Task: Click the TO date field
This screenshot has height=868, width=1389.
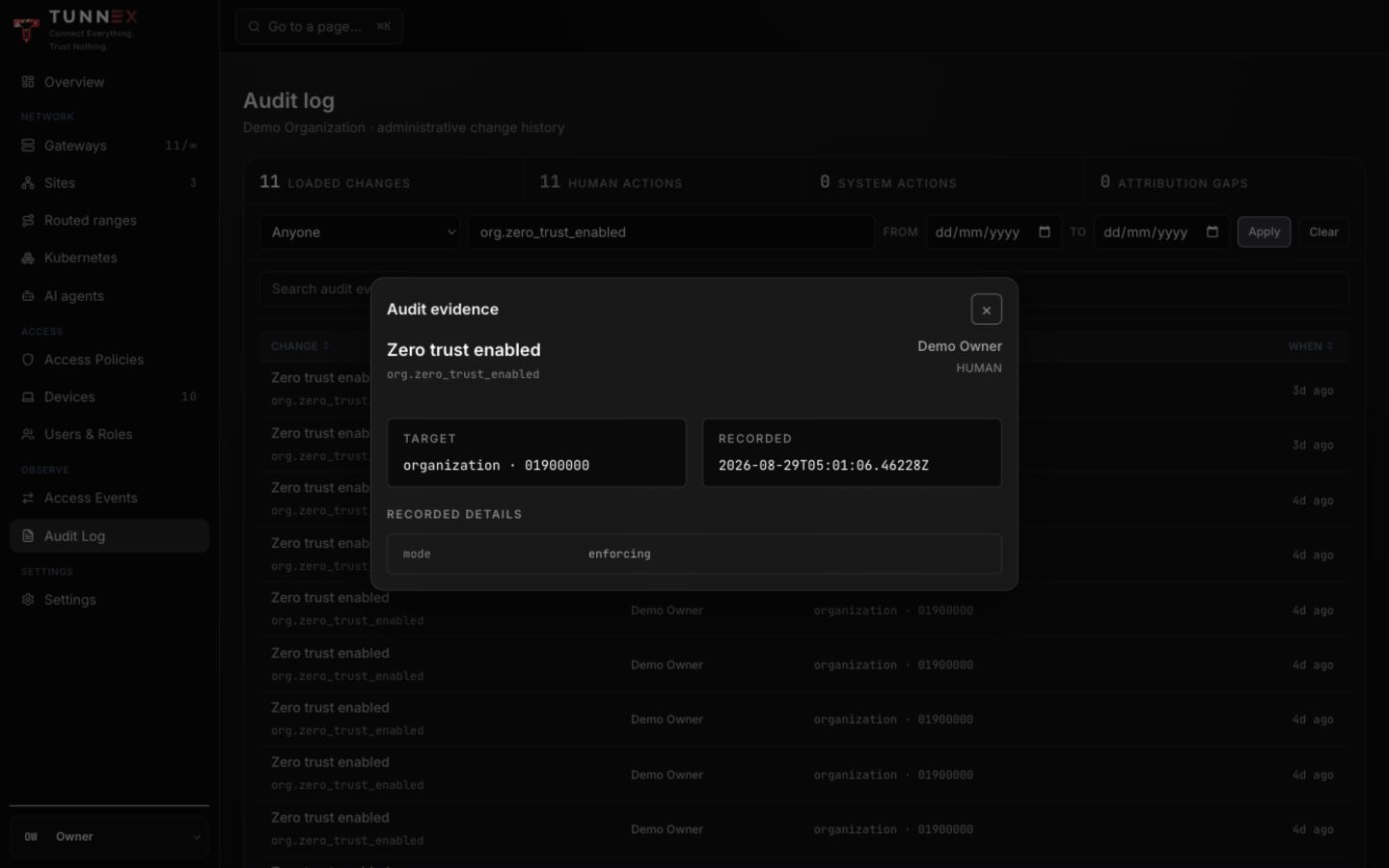Action: [x=1161, y=232]
